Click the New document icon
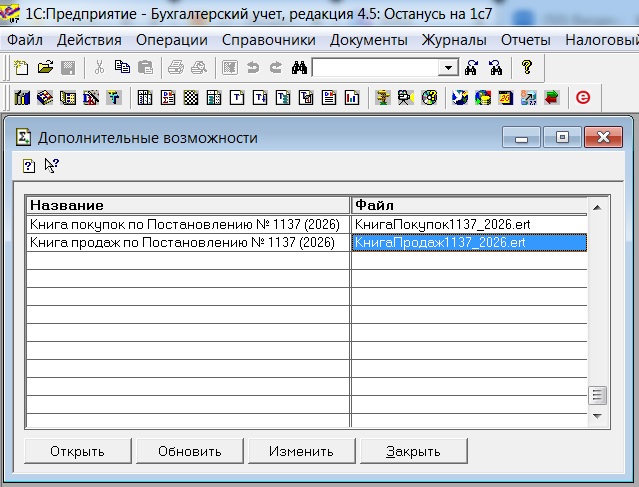Viewport: 639px width, 487px height. (21, 67)
